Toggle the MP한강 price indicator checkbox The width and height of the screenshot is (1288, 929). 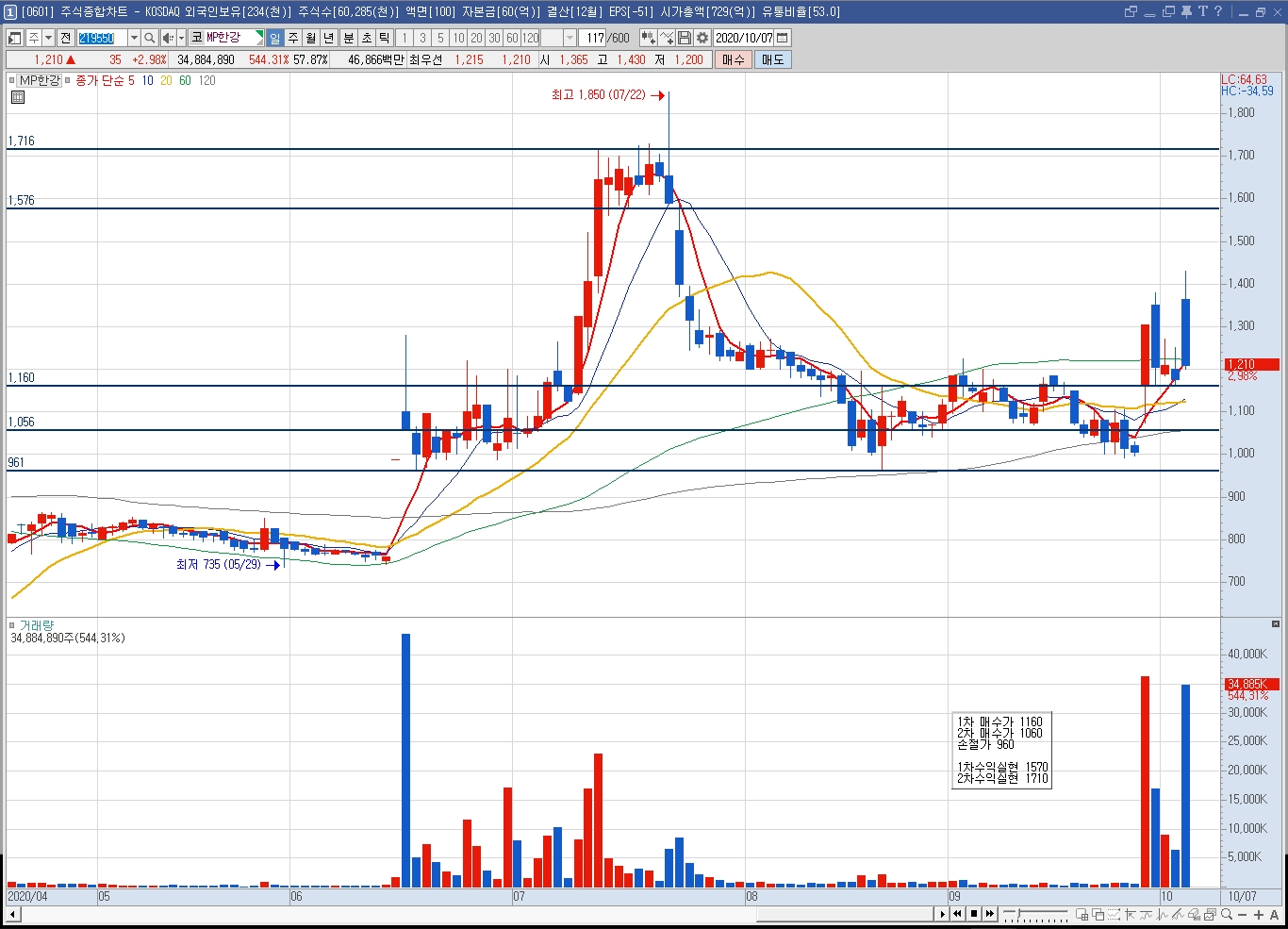tap(12, 80)
